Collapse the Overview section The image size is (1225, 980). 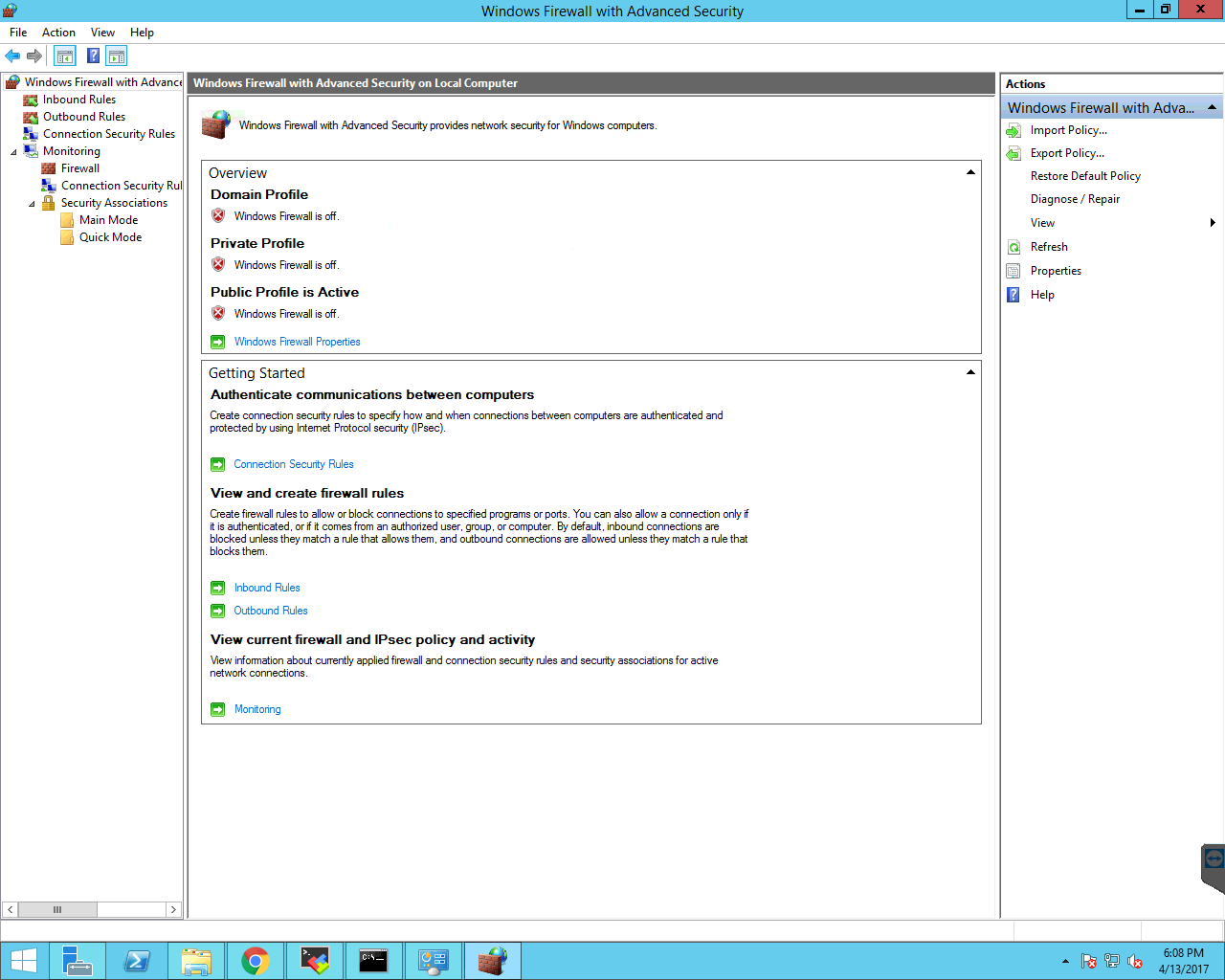pyautogui.click(x=970, y=172)
